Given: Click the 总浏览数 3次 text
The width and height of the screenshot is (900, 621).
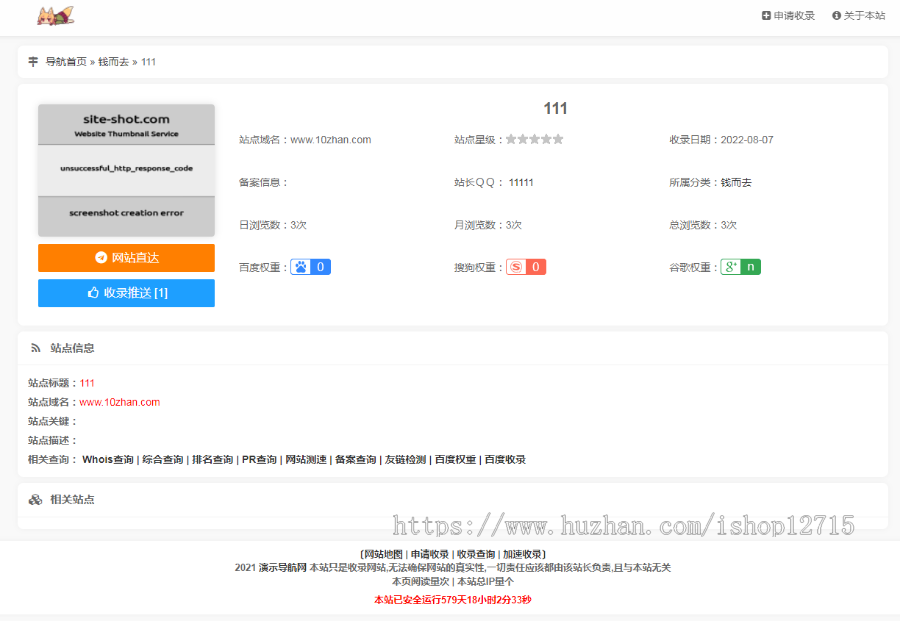Looking at the screenshot, I should coord(703,225).
